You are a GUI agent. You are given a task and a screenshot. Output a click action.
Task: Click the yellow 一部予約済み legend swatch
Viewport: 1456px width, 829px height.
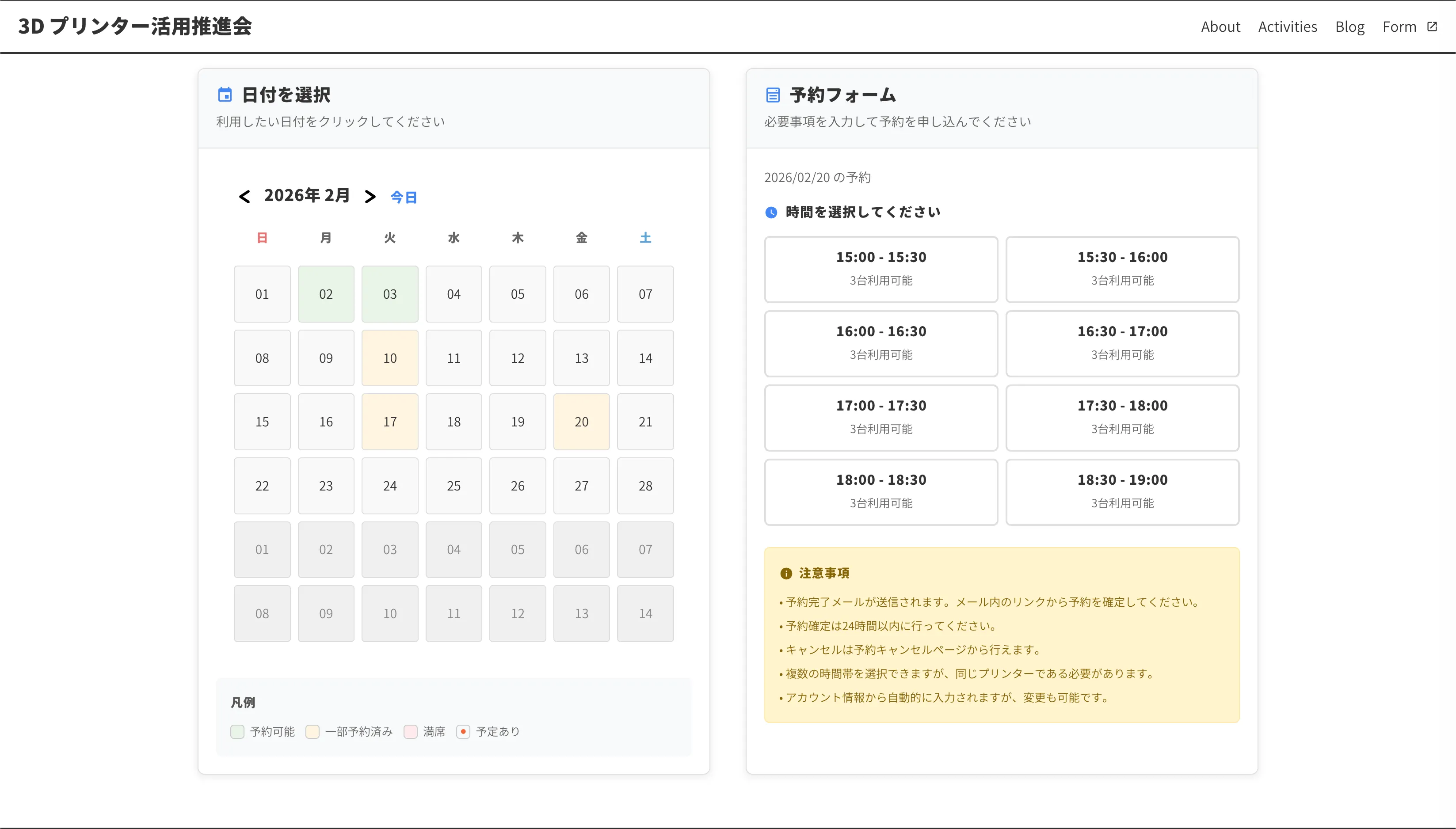click(x=312, y=732)
